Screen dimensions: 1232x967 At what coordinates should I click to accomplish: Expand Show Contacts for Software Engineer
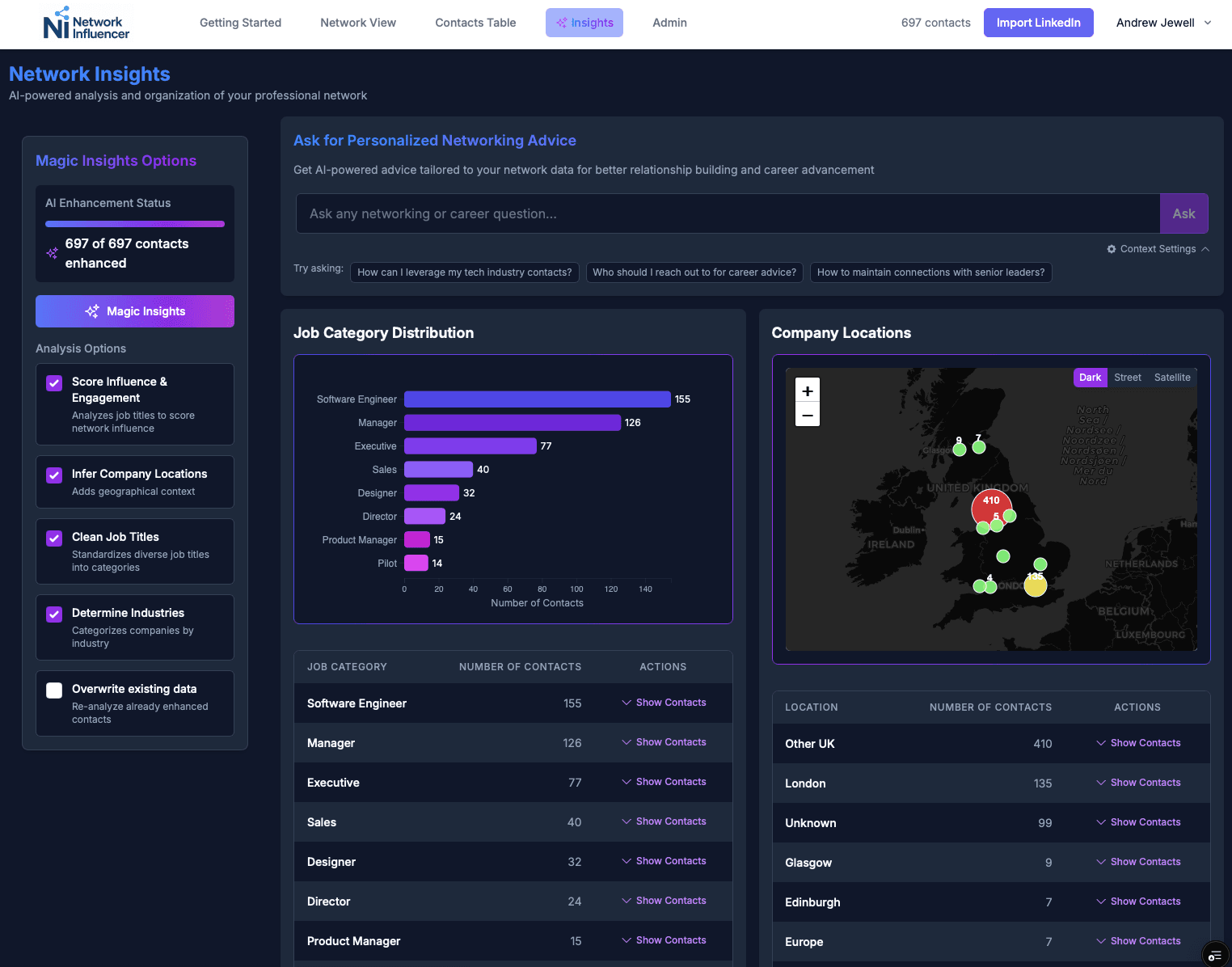pyautogui.click(x=664, y=703)
